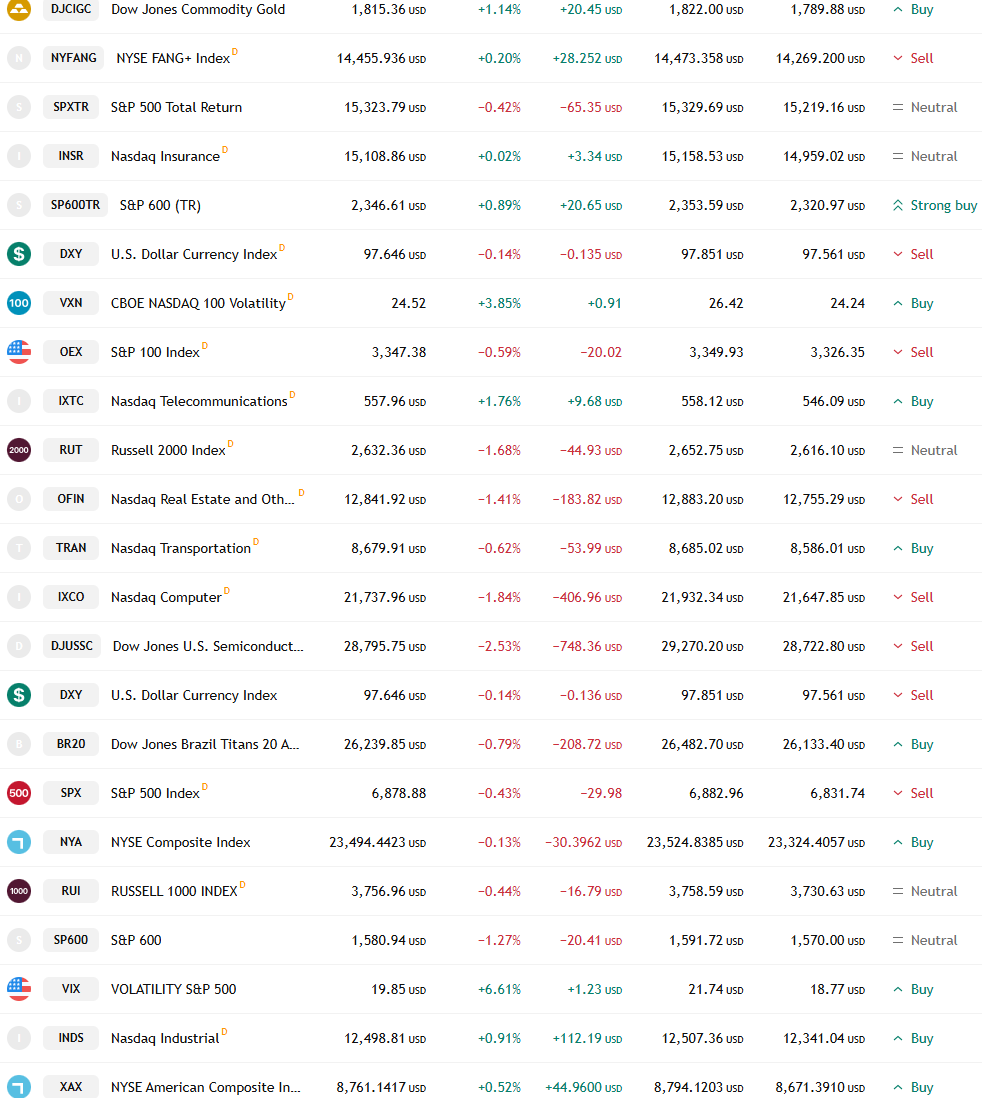
Task: Click the +6.61% change for VIX
Action: [499, 990]
